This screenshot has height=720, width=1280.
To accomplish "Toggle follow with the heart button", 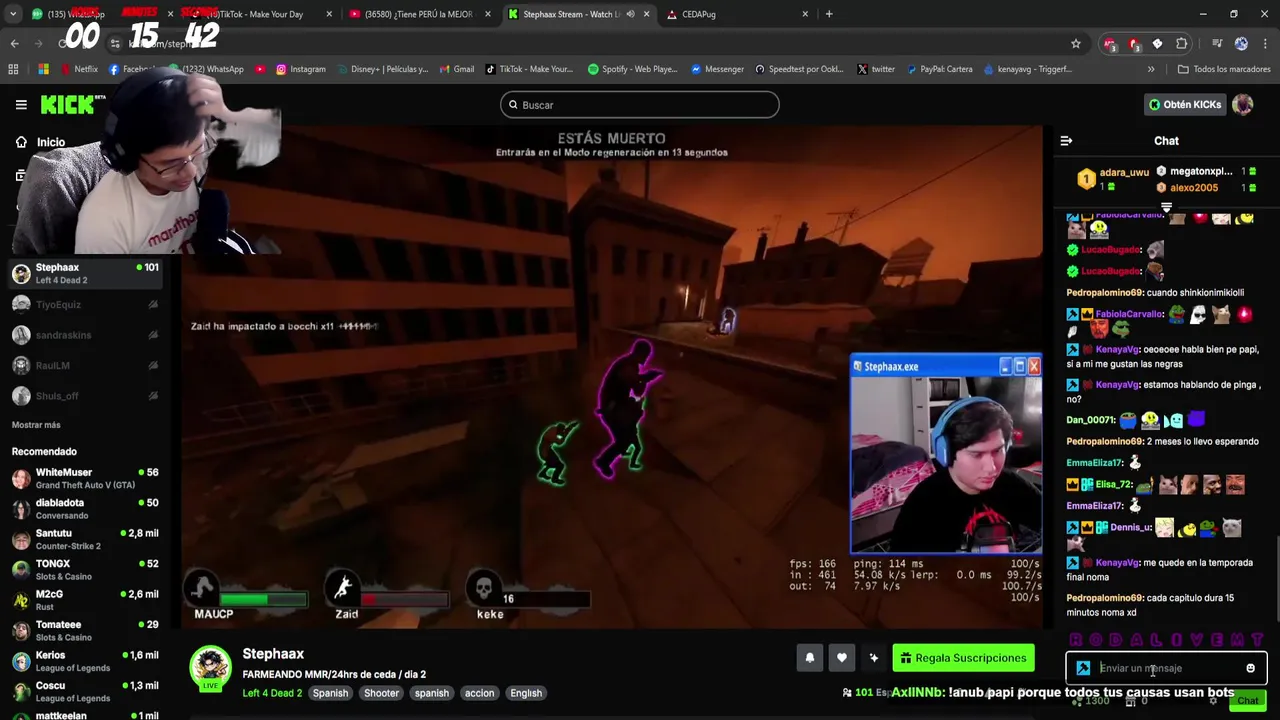I will pyautogui.click(x=842, y=658).
